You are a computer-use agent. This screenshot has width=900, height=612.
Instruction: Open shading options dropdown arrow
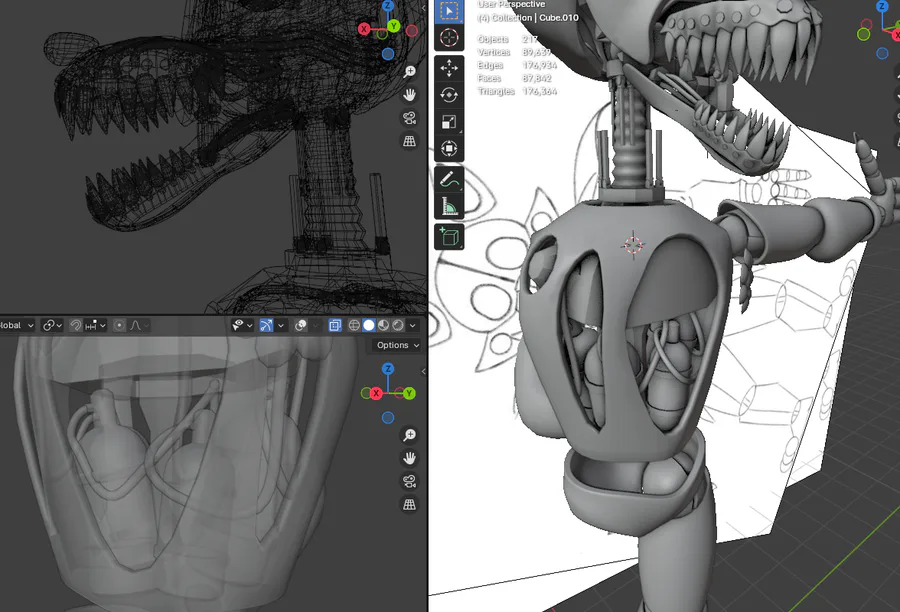point(412,326)
